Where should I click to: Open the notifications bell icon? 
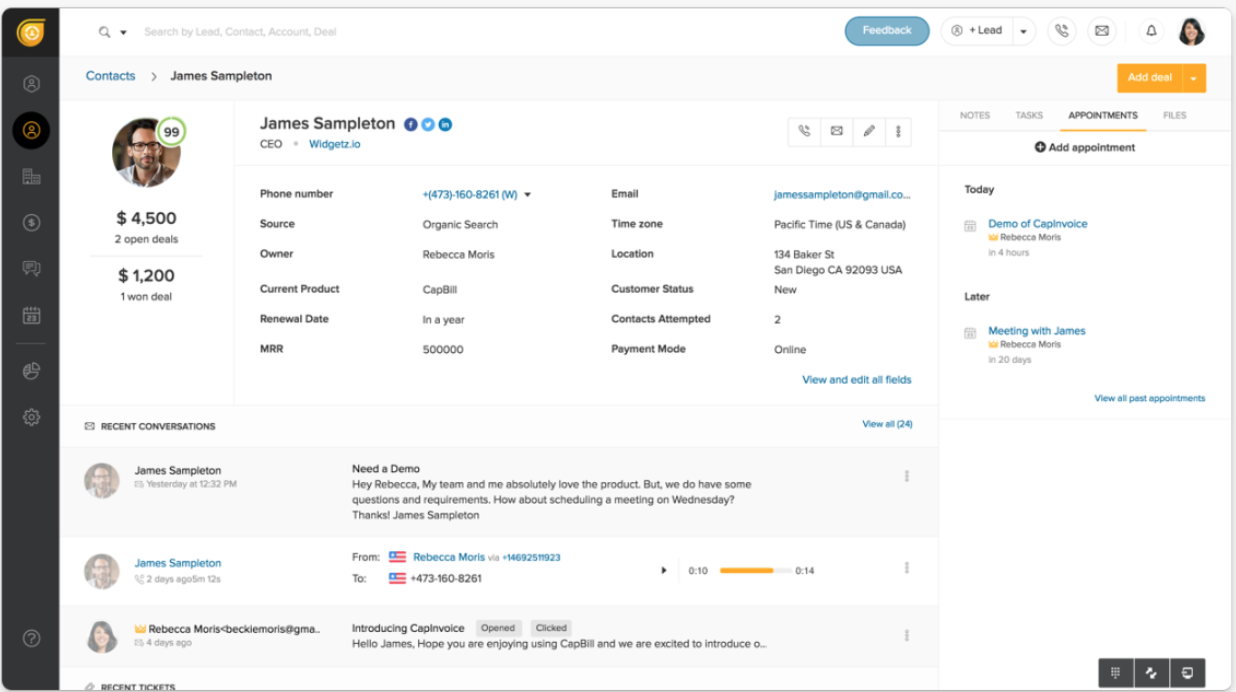(x=1151, y=31)
